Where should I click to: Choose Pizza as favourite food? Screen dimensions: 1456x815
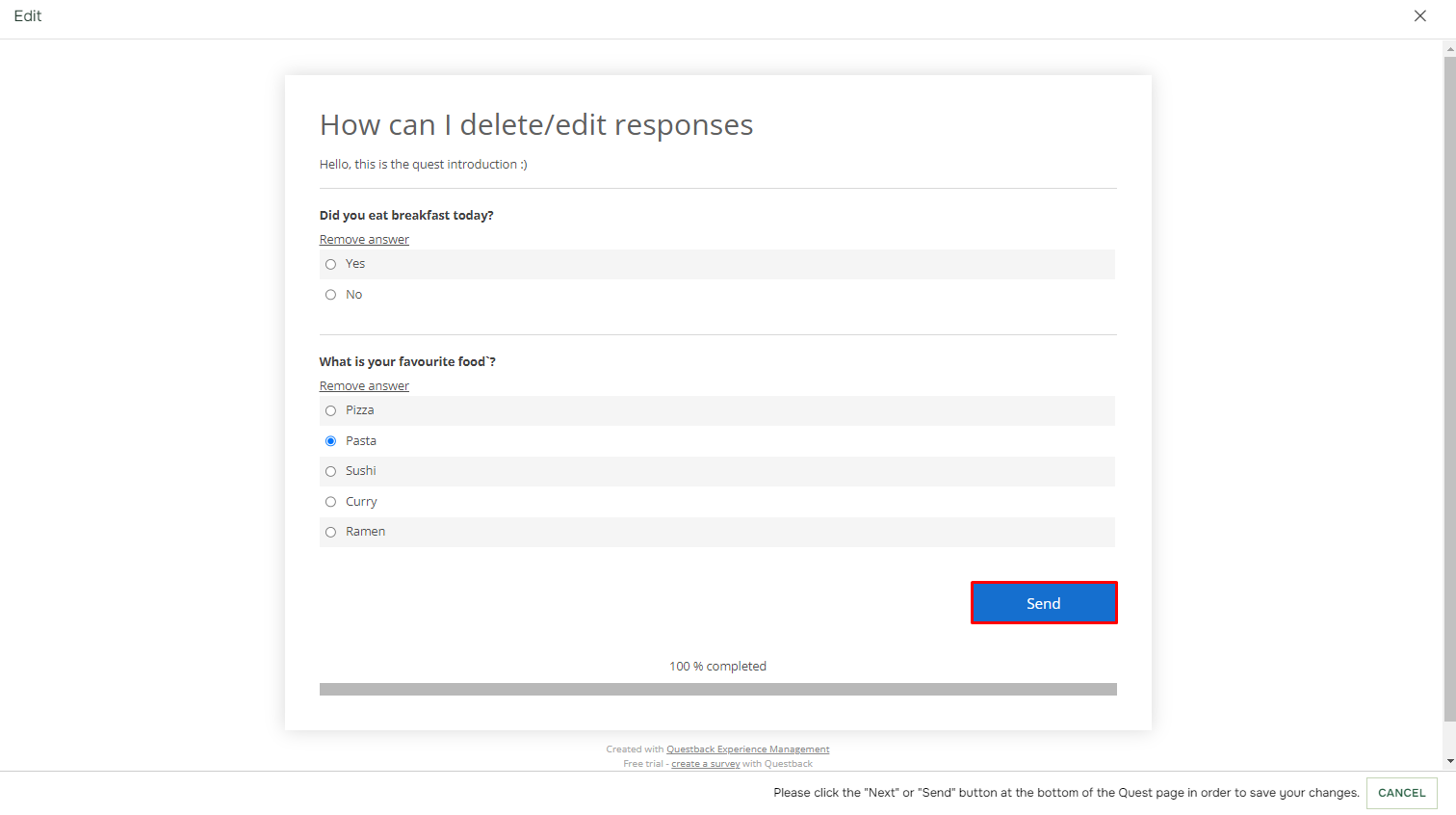[x=330, y=410]
